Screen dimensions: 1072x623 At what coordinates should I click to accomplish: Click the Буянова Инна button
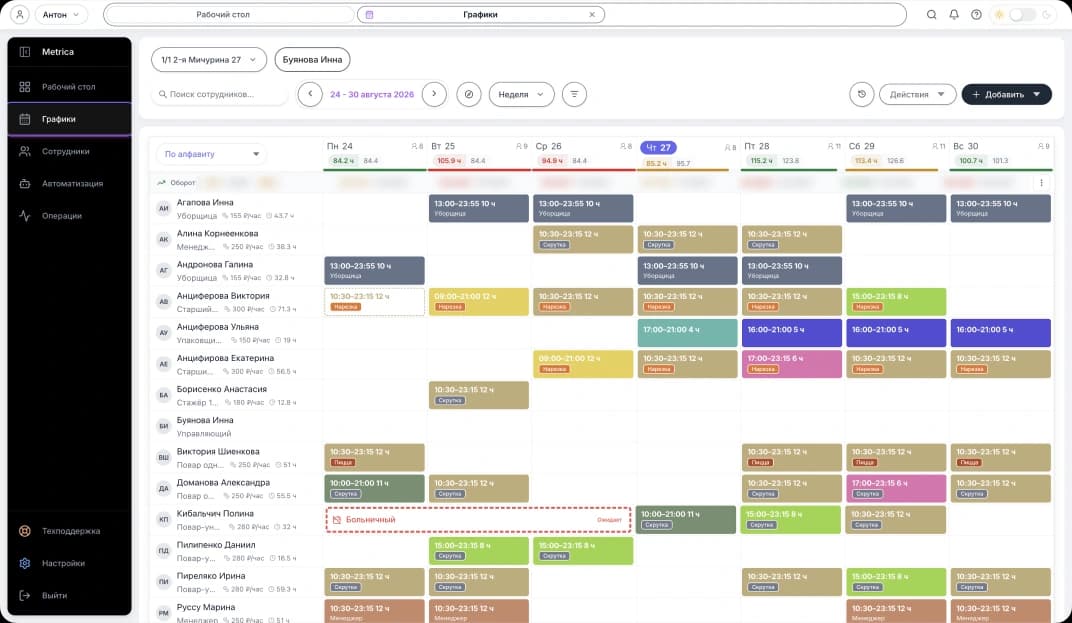[x=312, y=59]
